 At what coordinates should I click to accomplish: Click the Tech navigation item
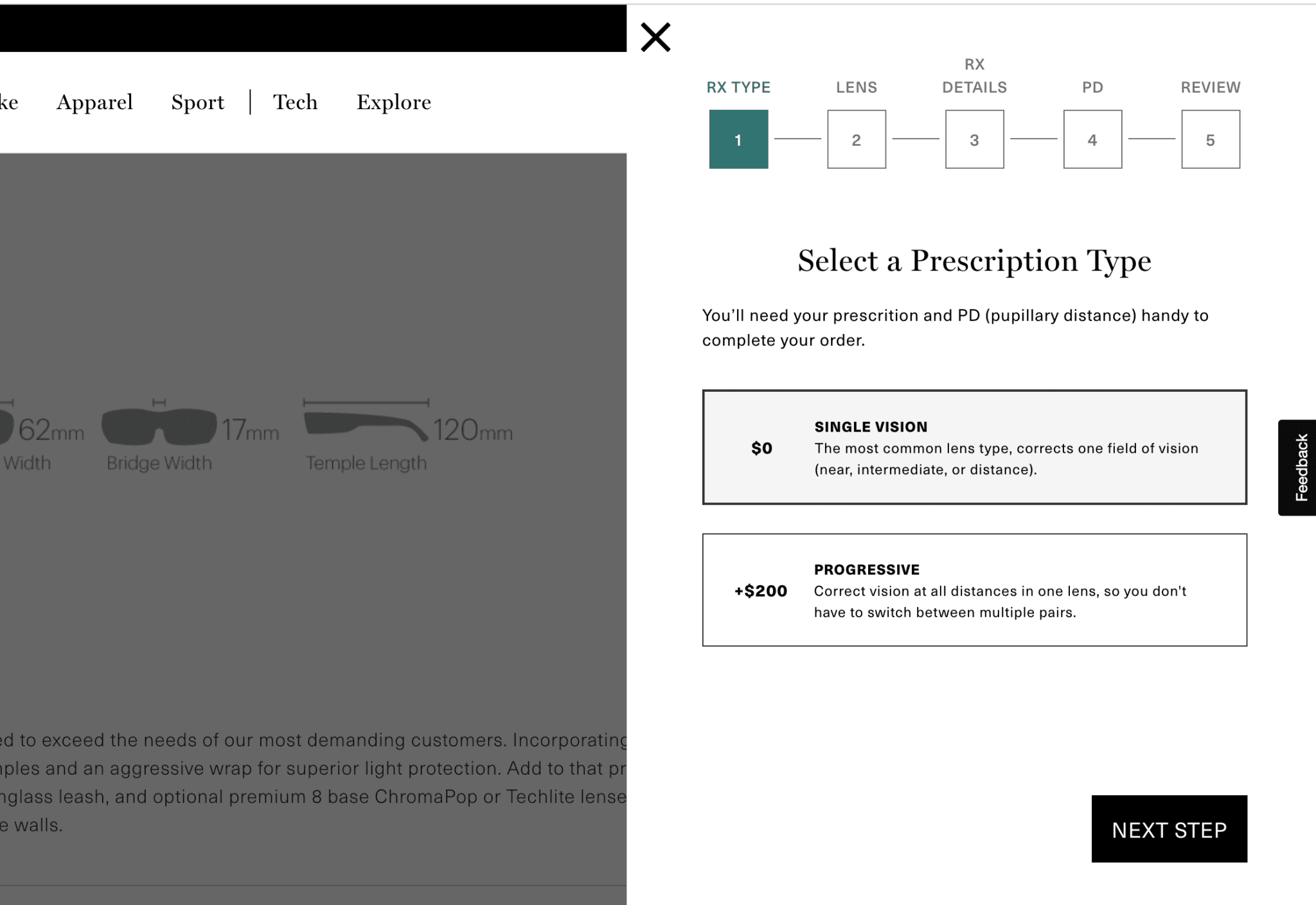coord(296,102)
